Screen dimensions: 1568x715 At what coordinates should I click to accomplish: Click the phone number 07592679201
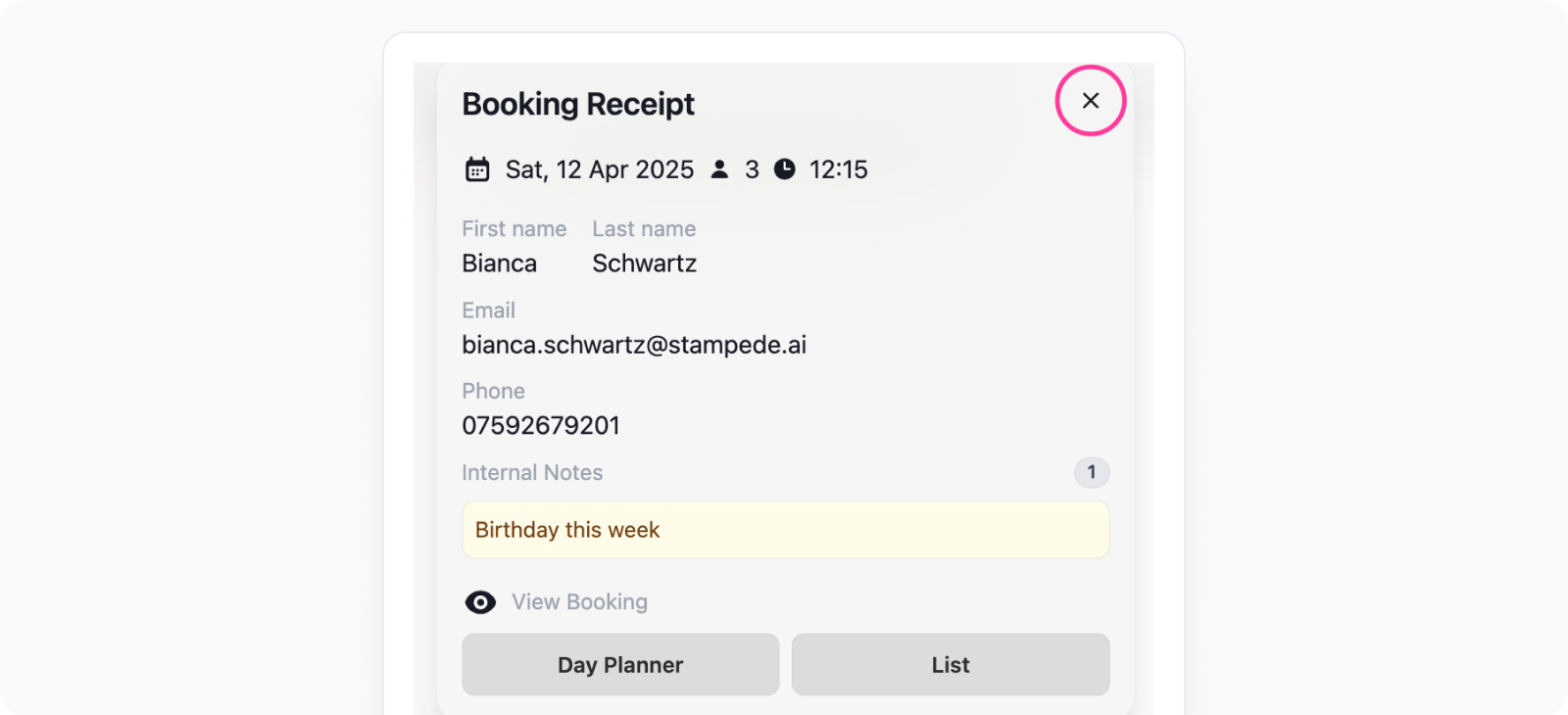pos(541,426)
